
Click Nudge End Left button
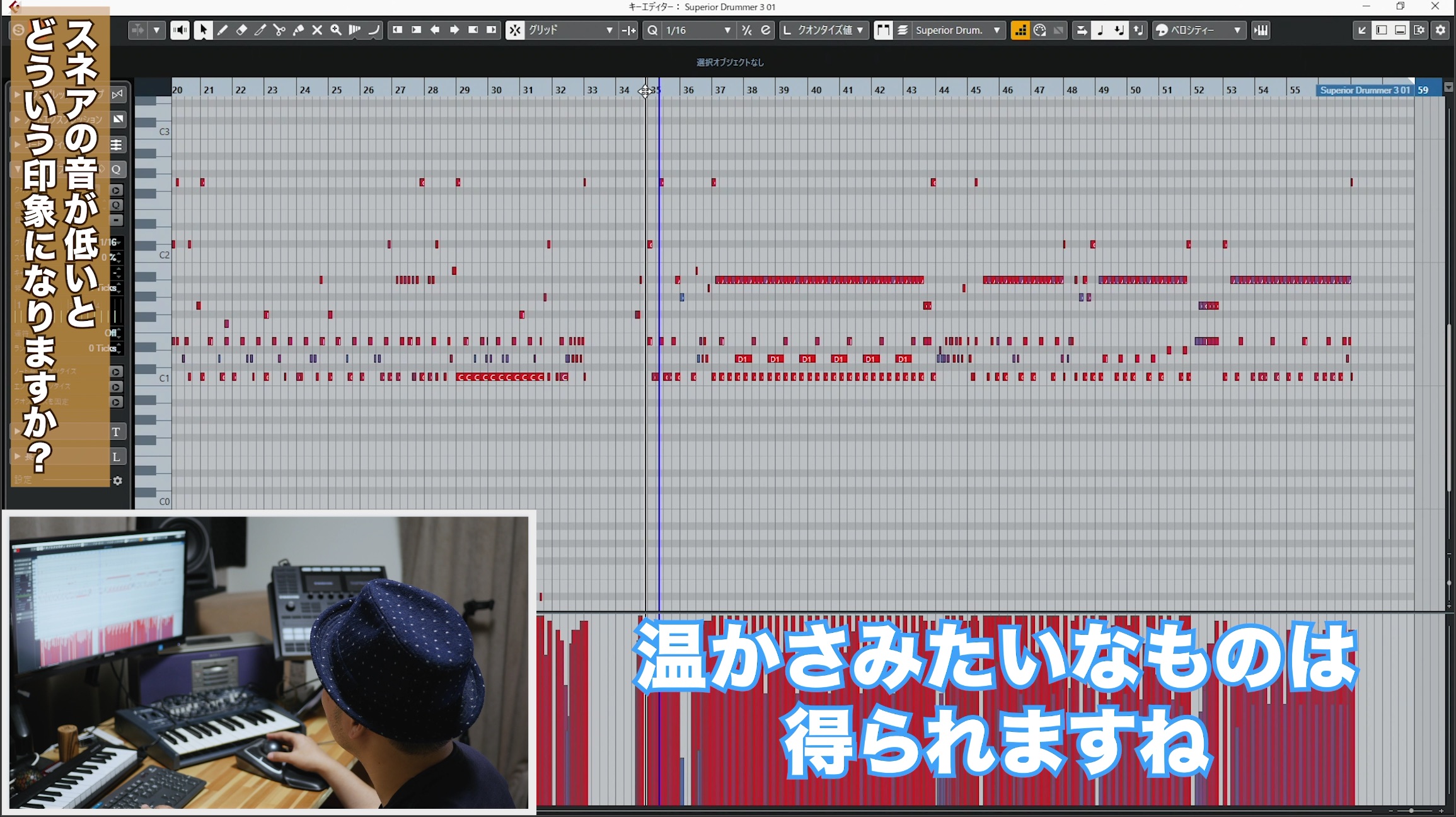pyautogui.click(x=473, y=30)
